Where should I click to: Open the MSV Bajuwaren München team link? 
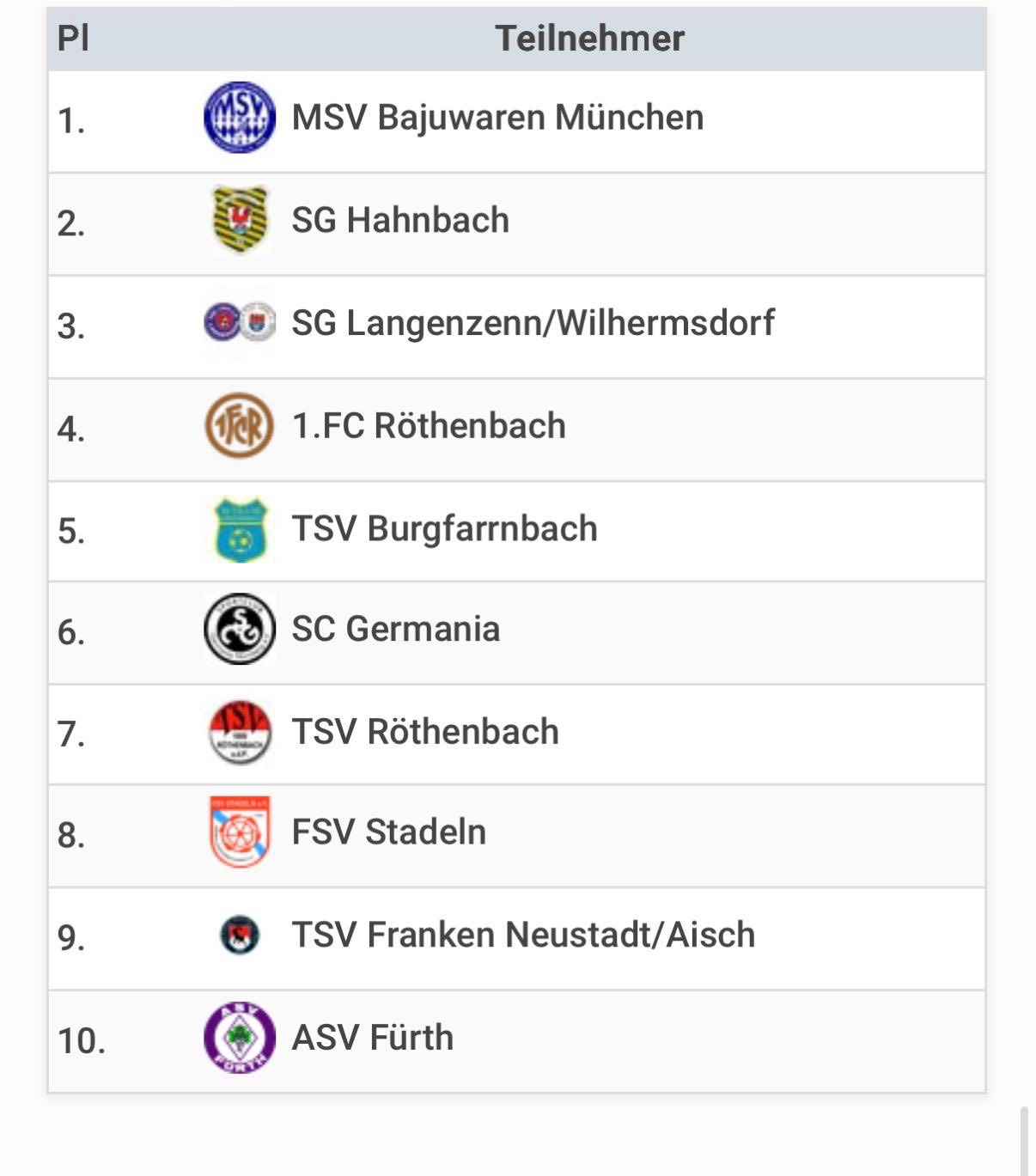click(x=497, y=118)
